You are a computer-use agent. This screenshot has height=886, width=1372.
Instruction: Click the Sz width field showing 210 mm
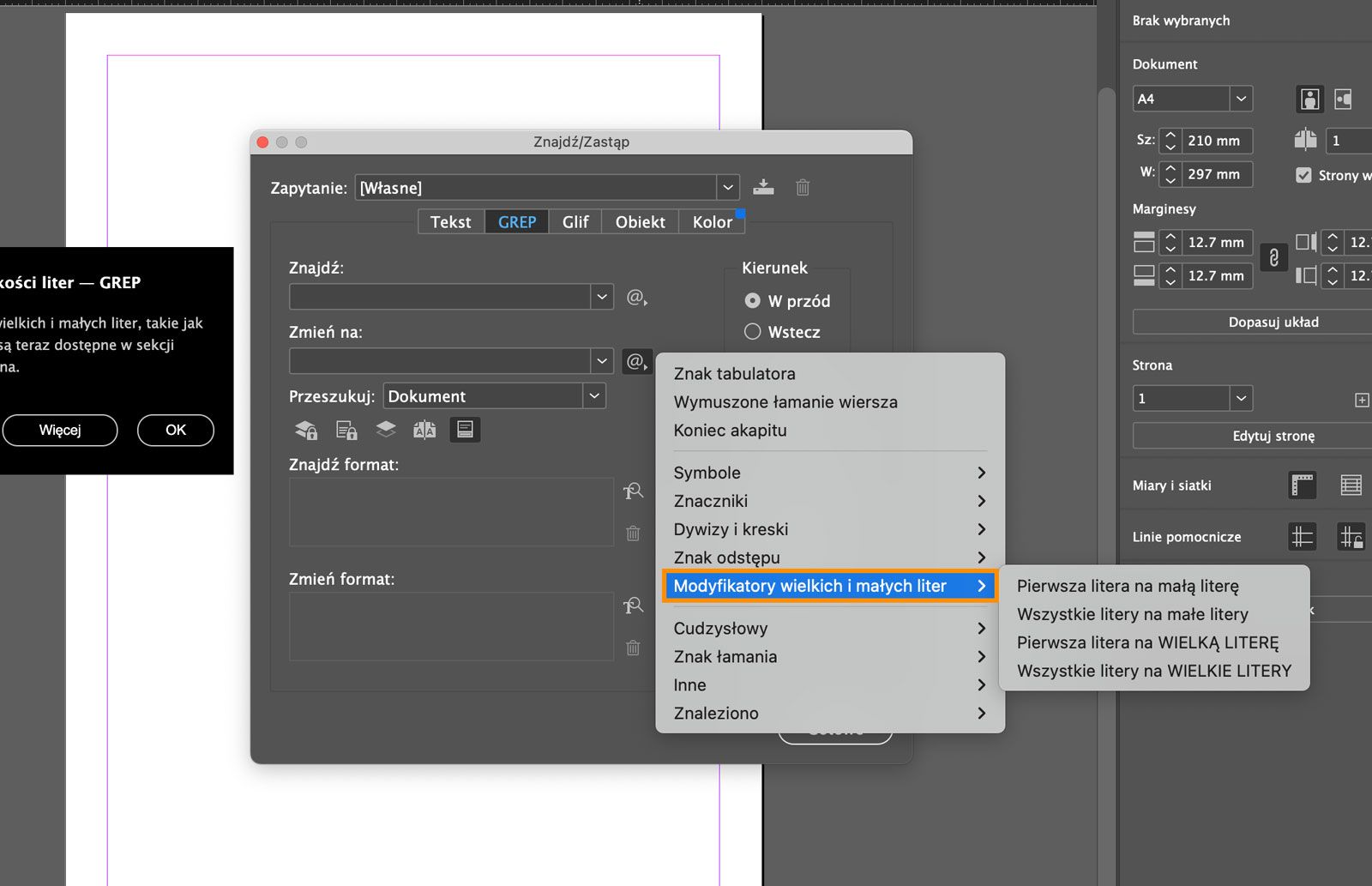[1217, 141]
